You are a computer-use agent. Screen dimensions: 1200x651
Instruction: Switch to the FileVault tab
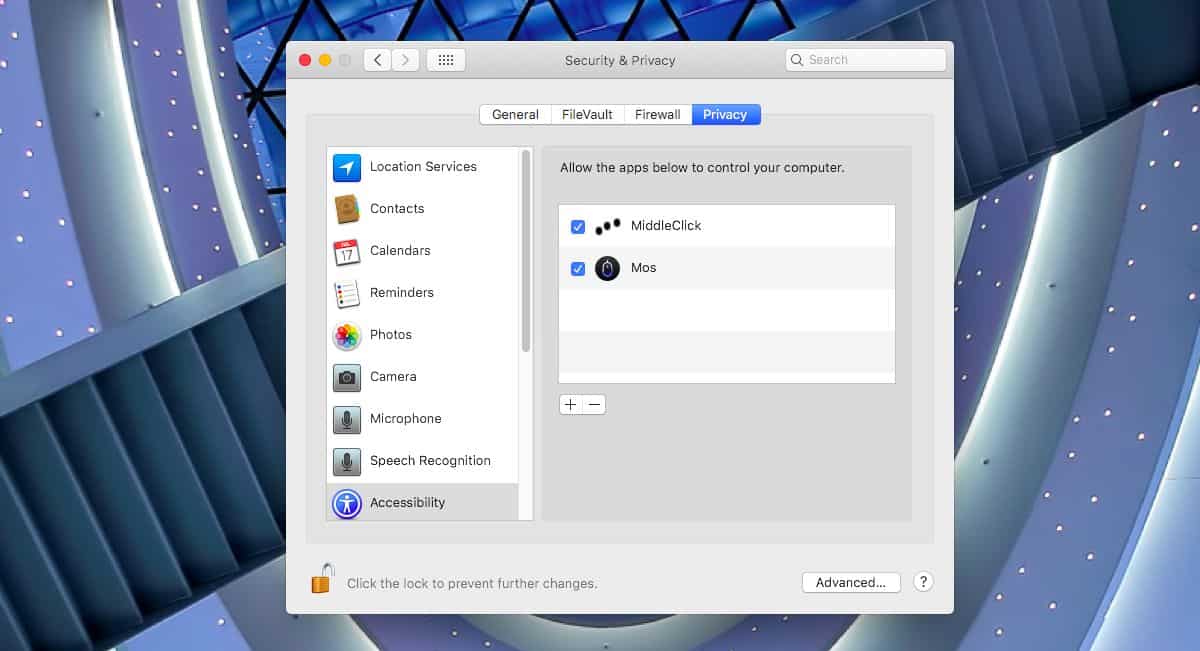586,114
